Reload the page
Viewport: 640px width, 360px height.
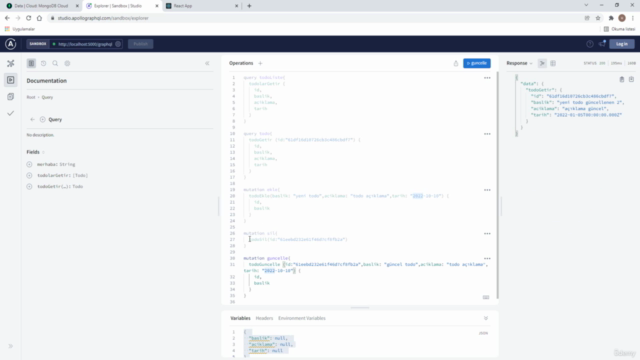(29, 18)
